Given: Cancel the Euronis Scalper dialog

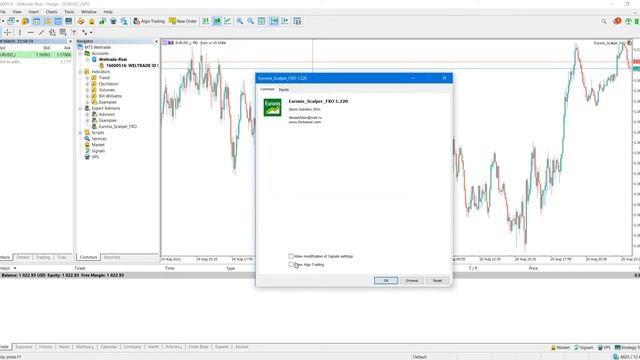Looking at the screenshot, I should [411, 280].
